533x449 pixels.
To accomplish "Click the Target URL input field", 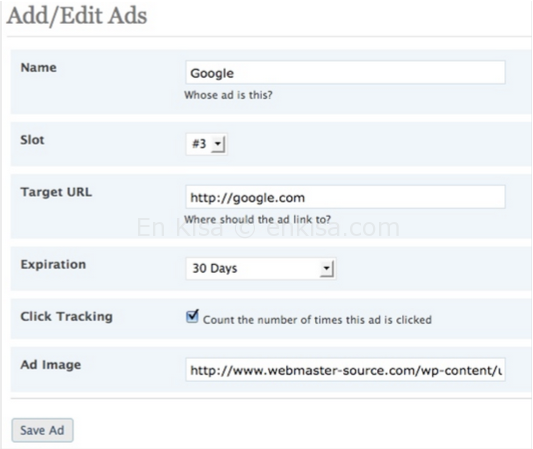I will tap(345, 197).
